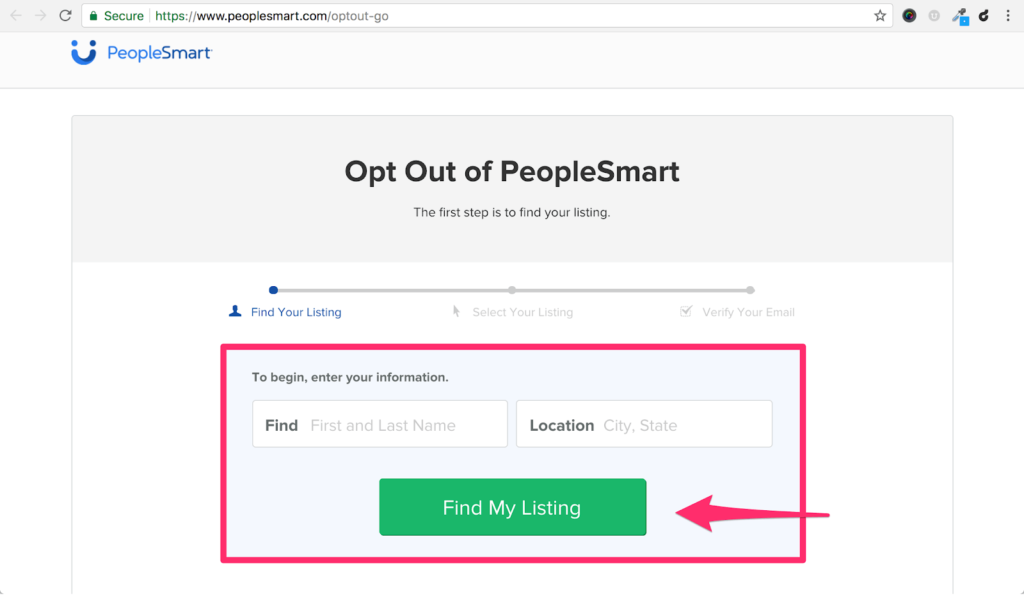Click the cursor icon beside Select Your Listing
1024x612 pixels.
[x=456, y=312]
